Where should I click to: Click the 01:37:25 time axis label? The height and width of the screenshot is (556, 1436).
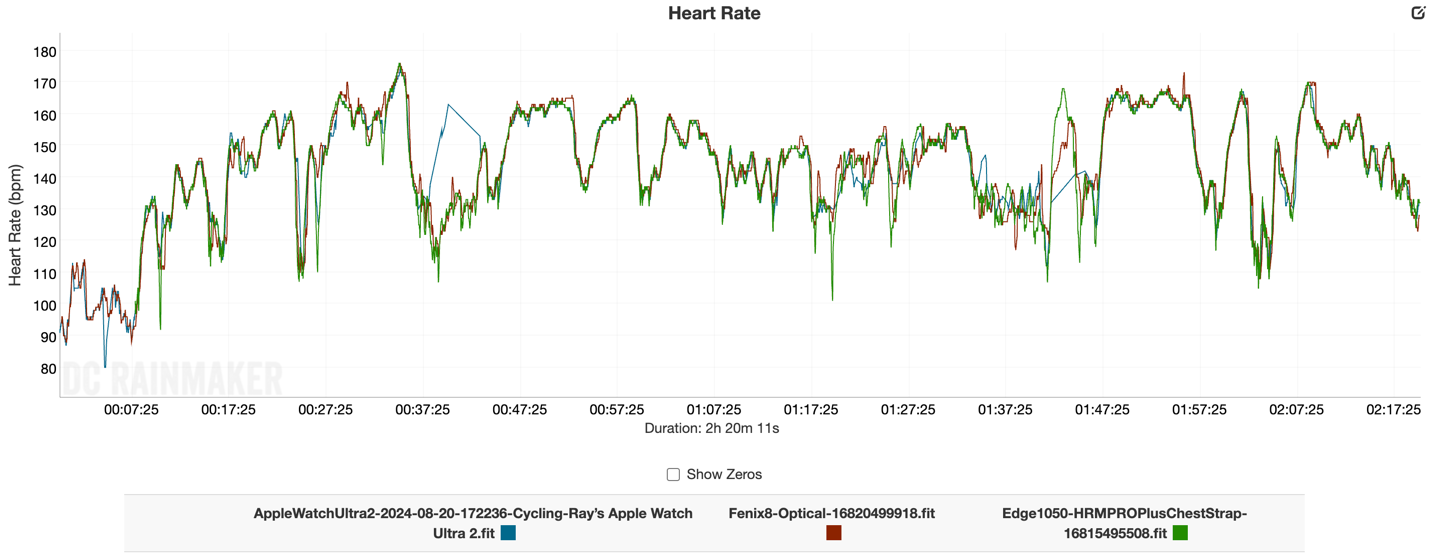click(x=1005, y=410)
